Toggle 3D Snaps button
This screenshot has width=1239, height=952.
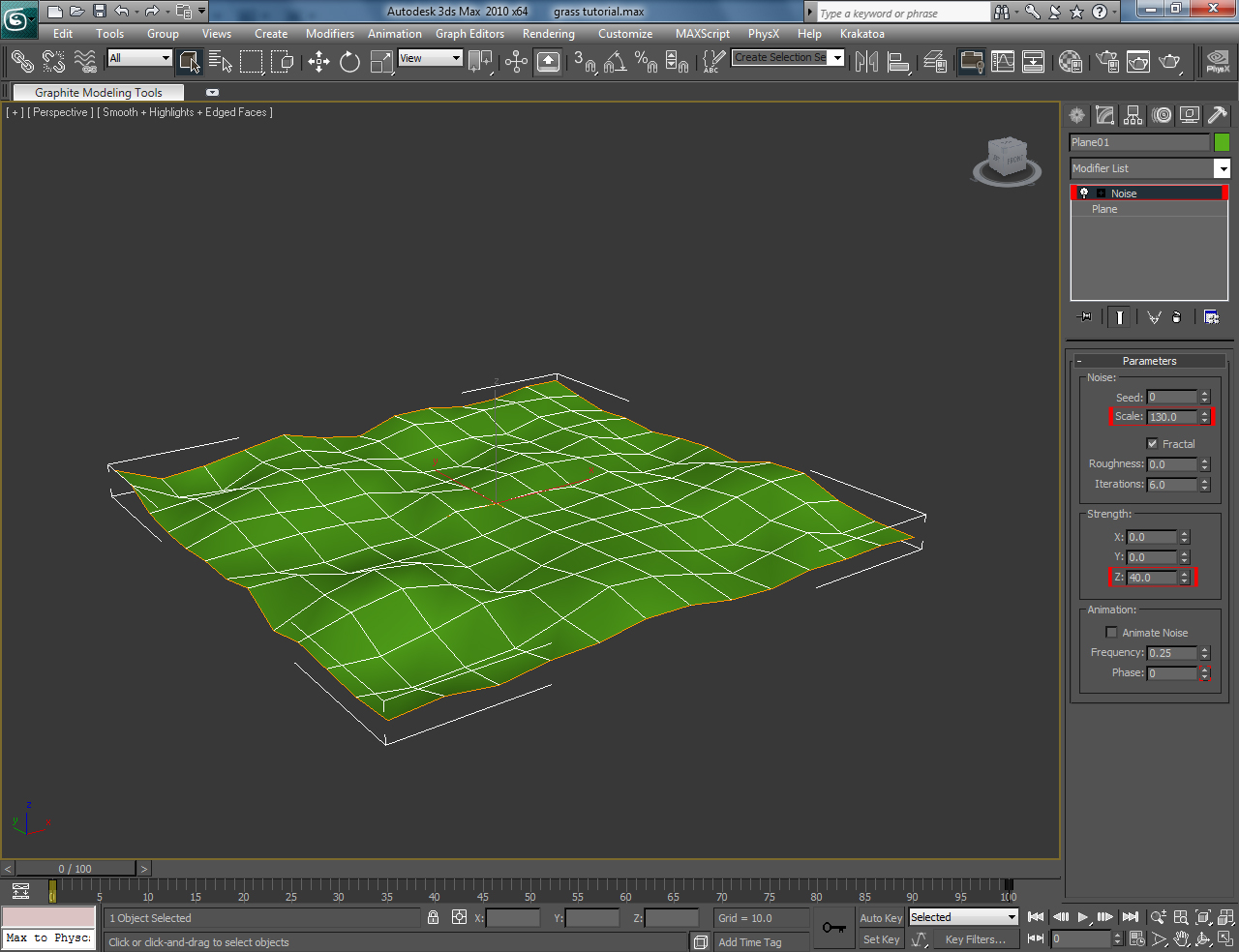pos(584,61)
